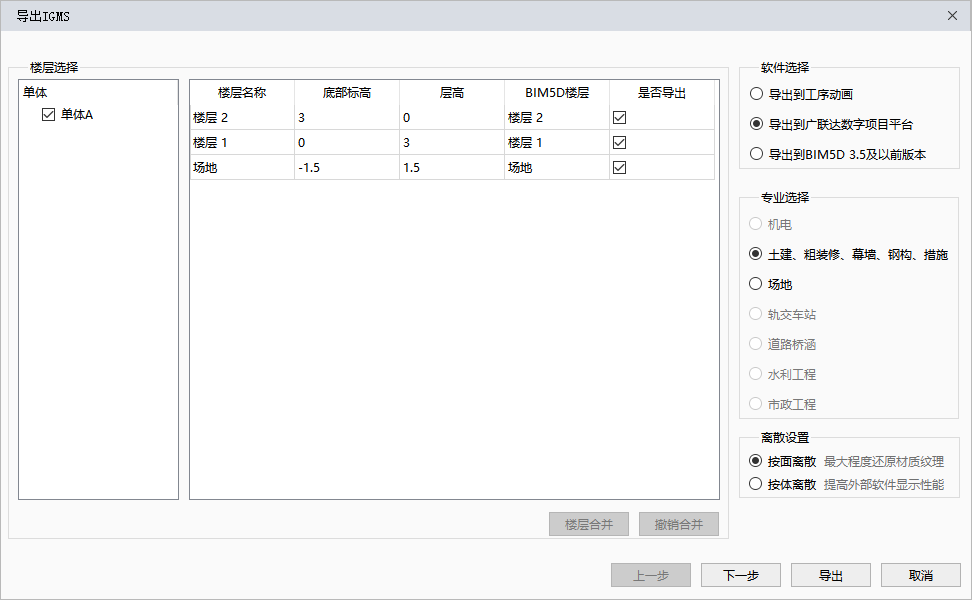The height and width of the screenshot is (600, 972).
Task: Click bottom elevation cell of 楼层 2
Action: point(347,118)
